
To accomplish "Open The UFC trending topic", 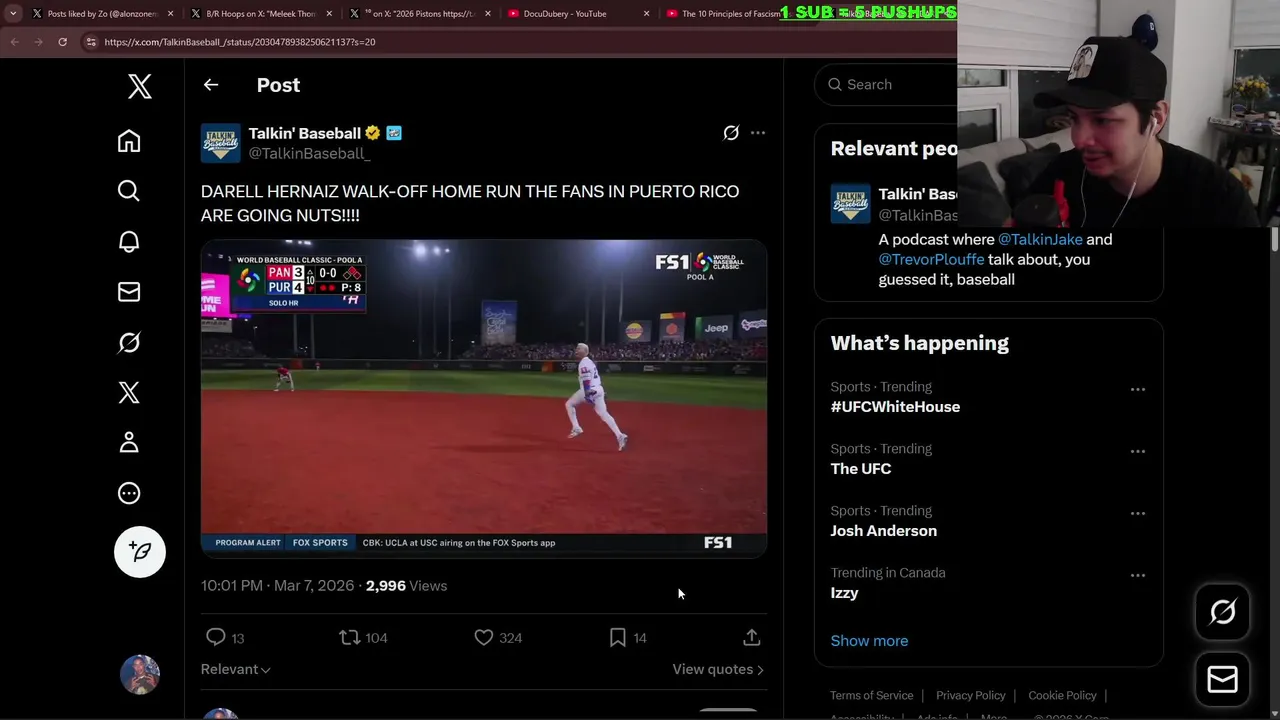I will tap(860, 469).
